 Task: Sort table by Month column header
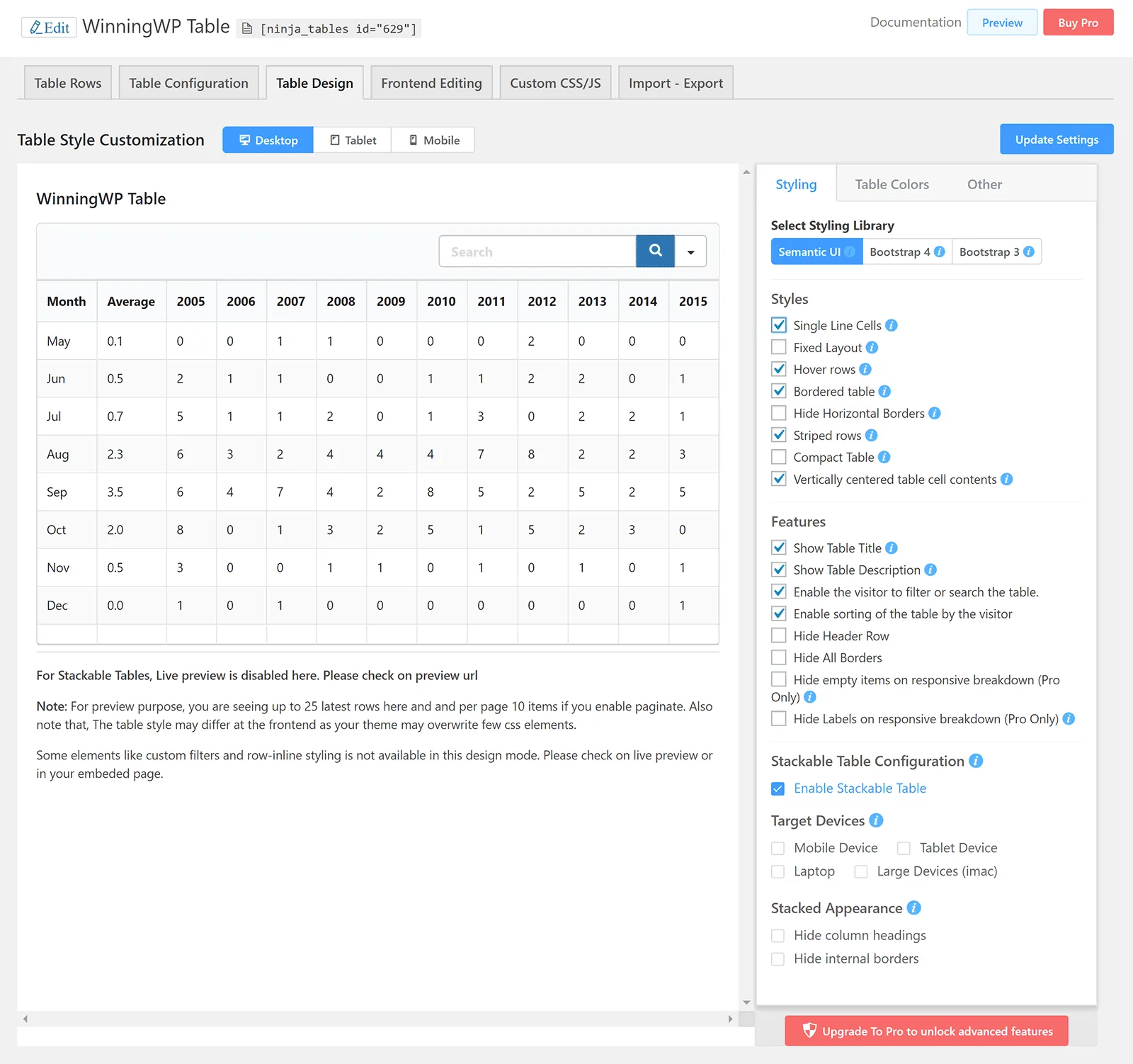click(x=67, y=301)
